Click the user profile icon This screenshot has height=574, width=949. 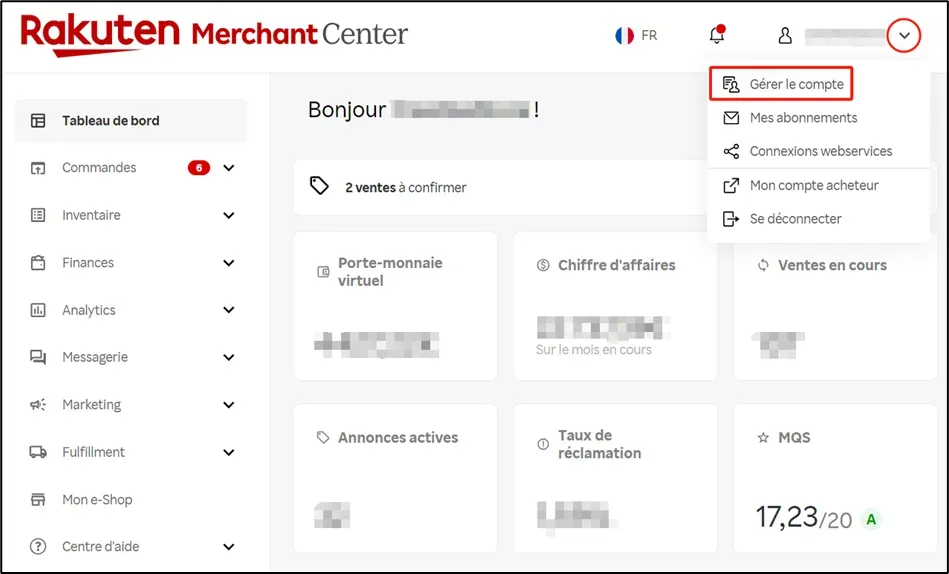coord(785,35)
